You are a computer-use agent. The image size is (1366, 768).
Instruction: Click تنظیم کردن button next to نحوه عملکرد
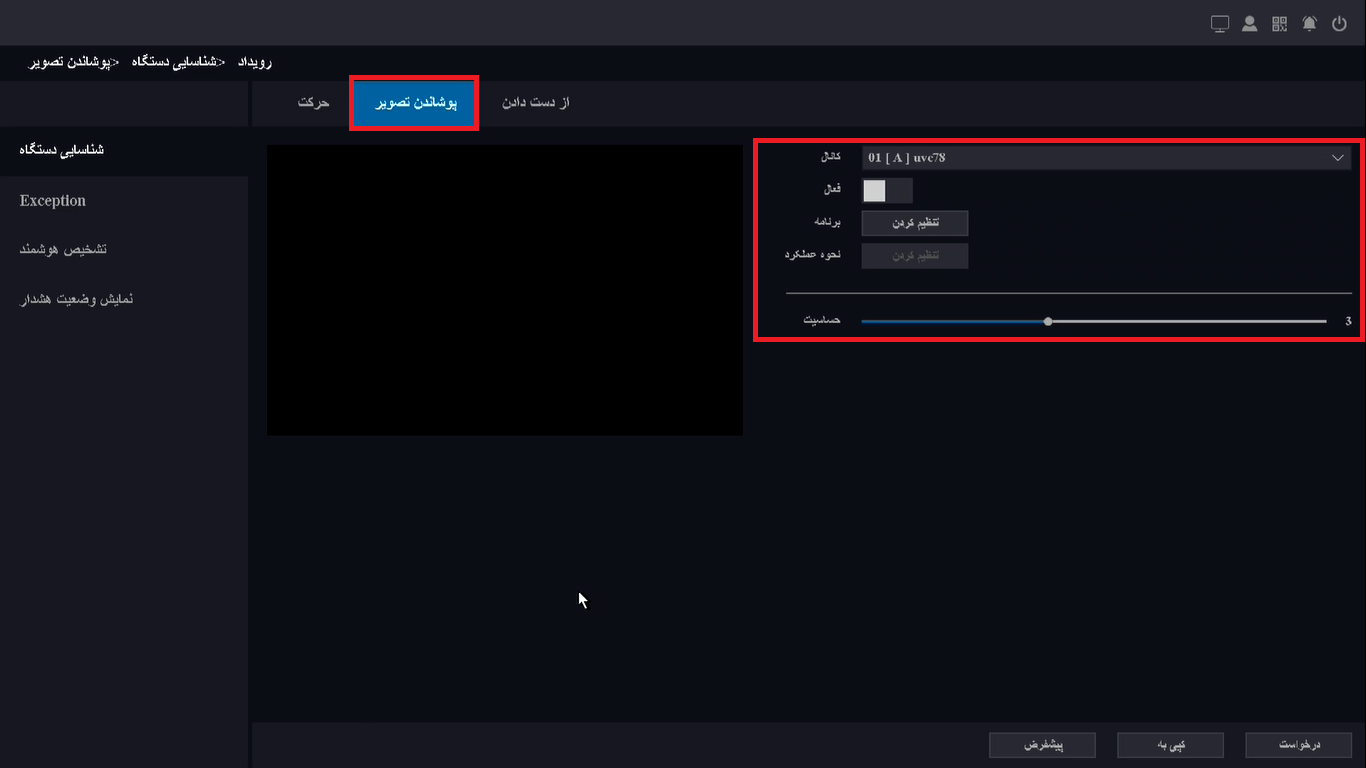pyautogui.click(x=915, y=256)
